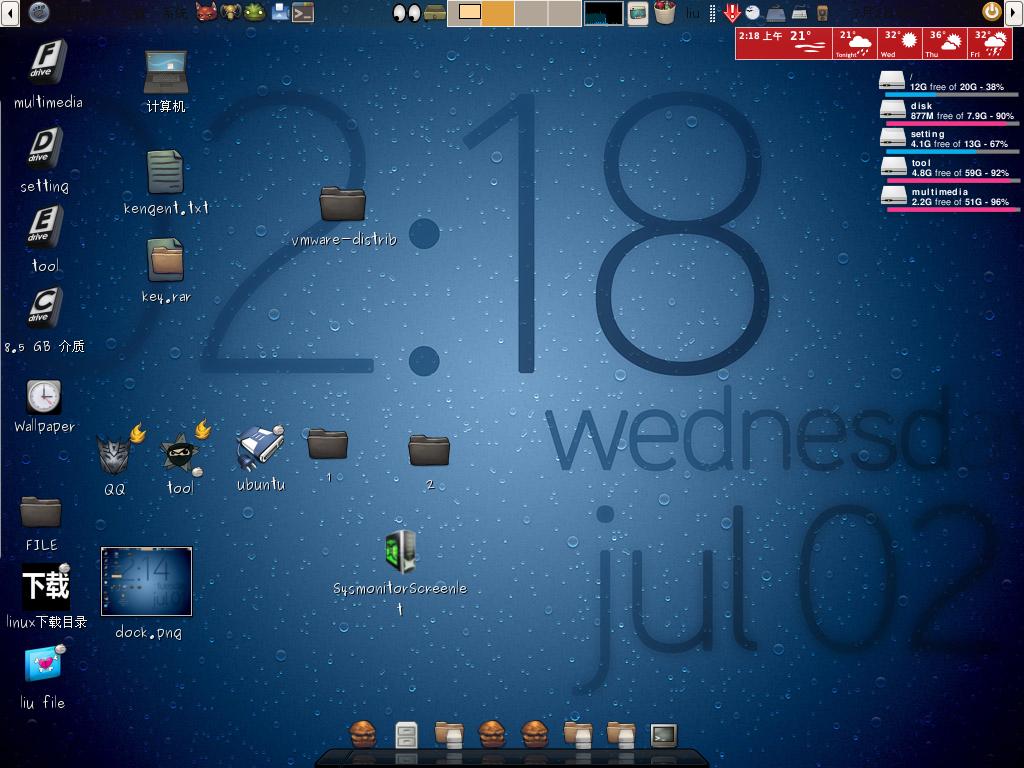Open the liu user menu
Screen dimensions: 1024x768
tap(693, 13)
